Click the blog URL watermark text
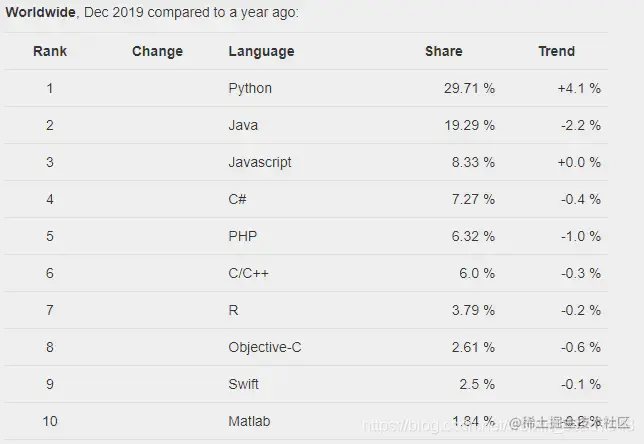644x444 pixels. [x=435, y=425]
